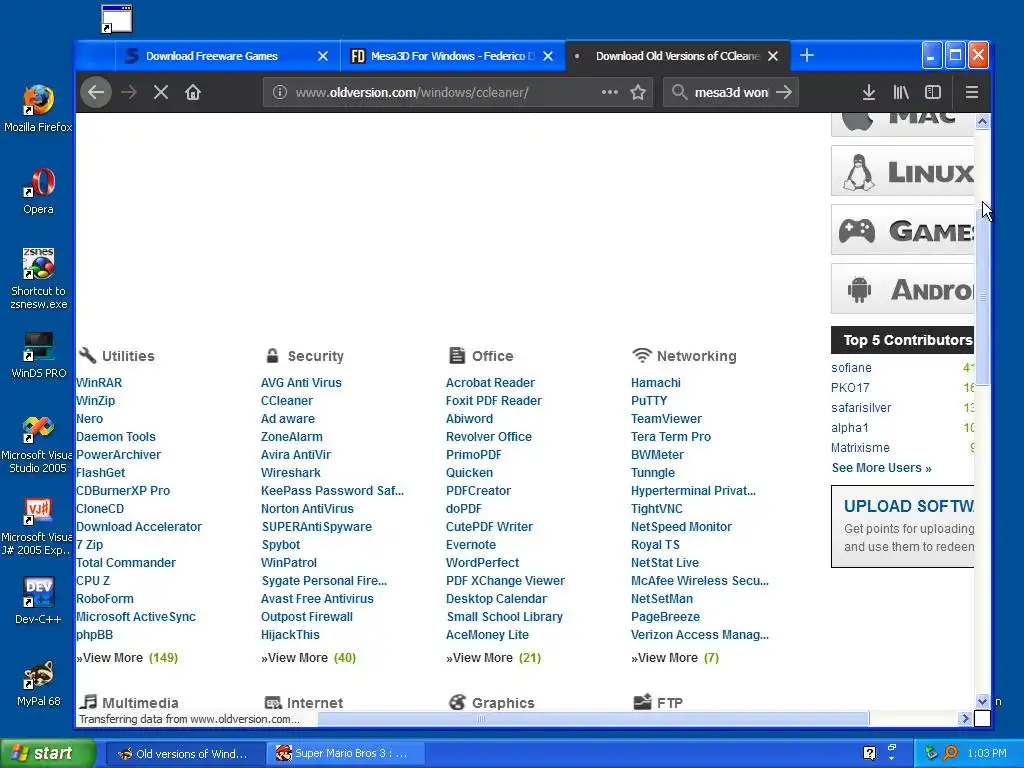Open the Evernote link

471,545
